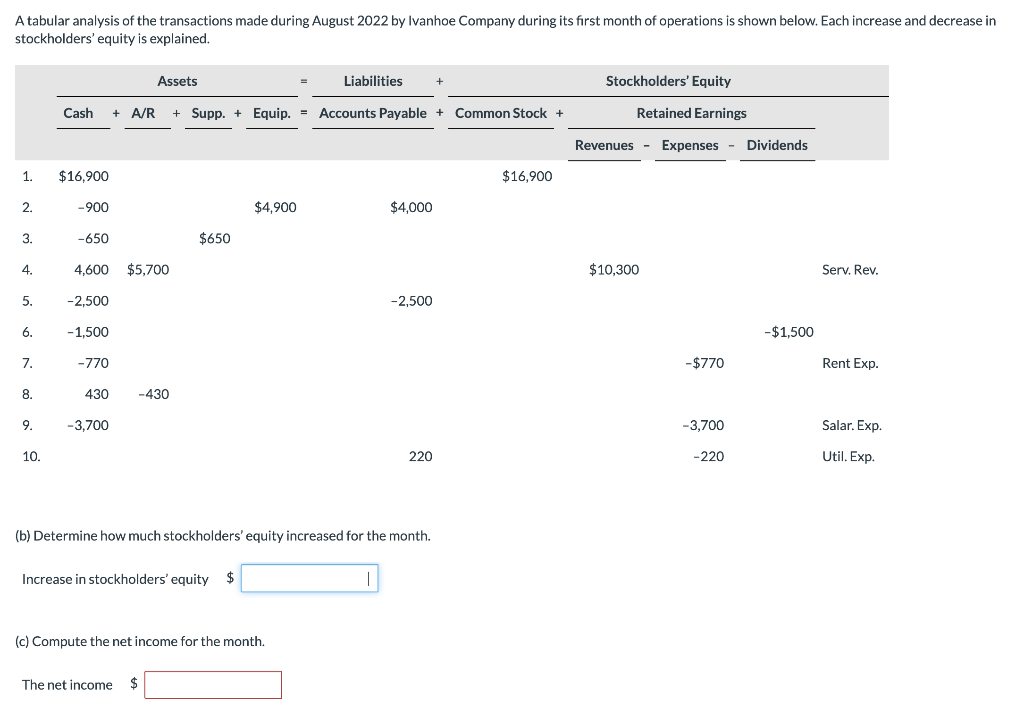Select the Cash column header

[80, 113]
